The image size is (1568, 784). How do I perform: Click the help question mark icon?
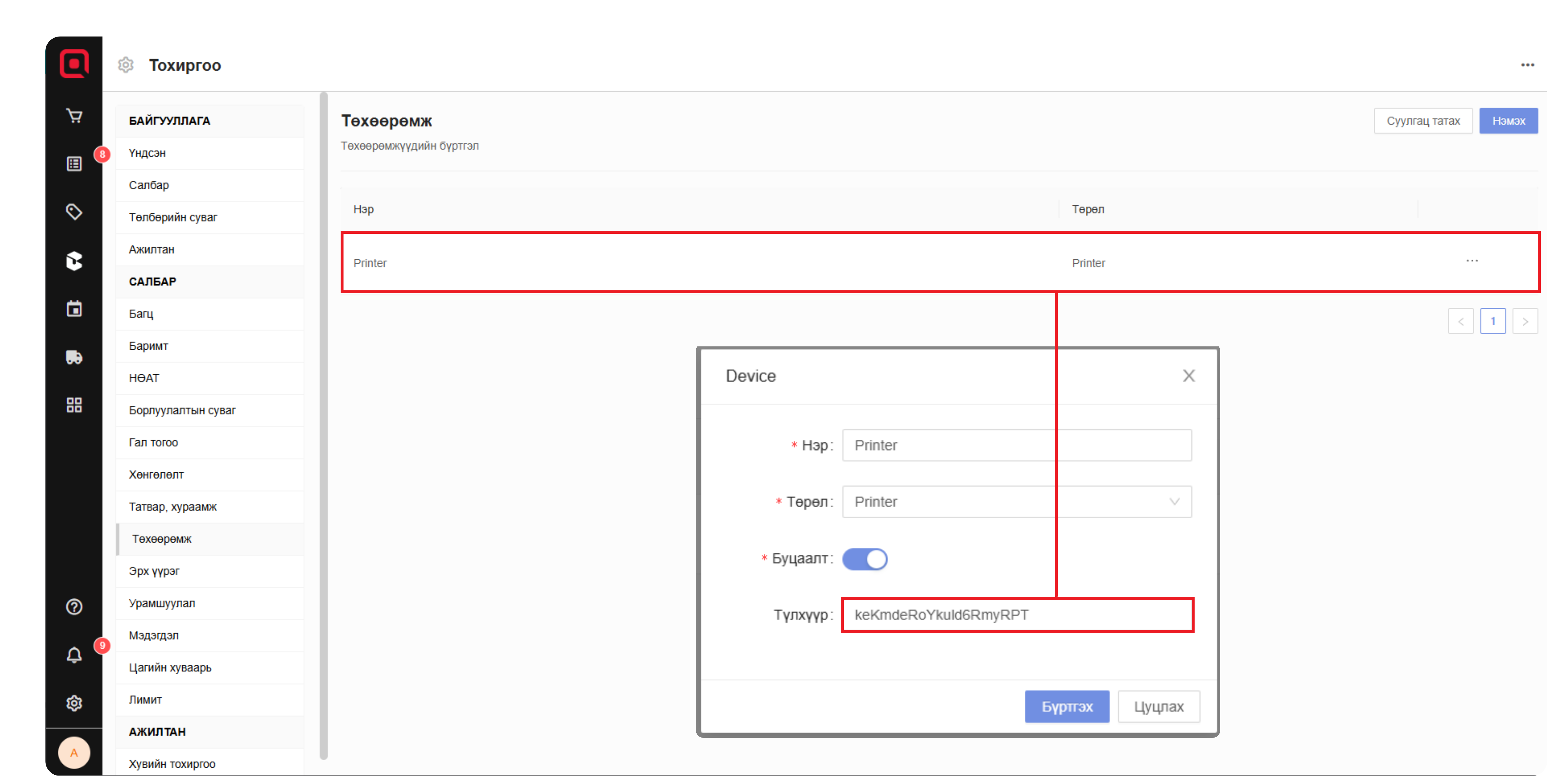pyautogui.click(x=74, y=607)
